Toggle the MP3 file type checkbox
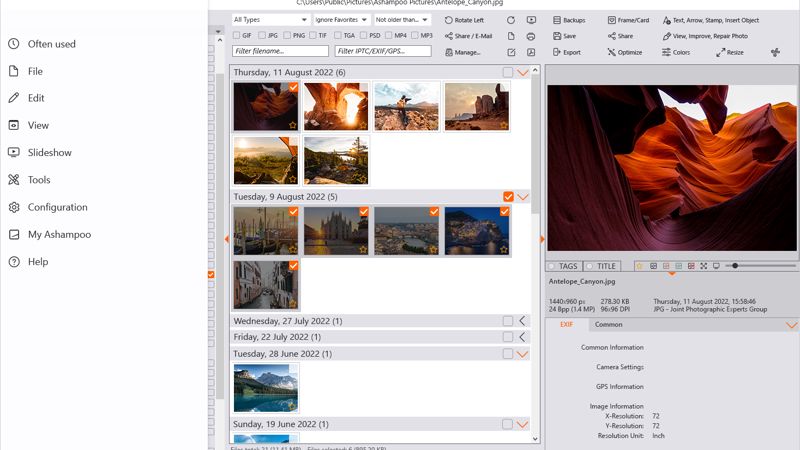 (x=415, y=35)
